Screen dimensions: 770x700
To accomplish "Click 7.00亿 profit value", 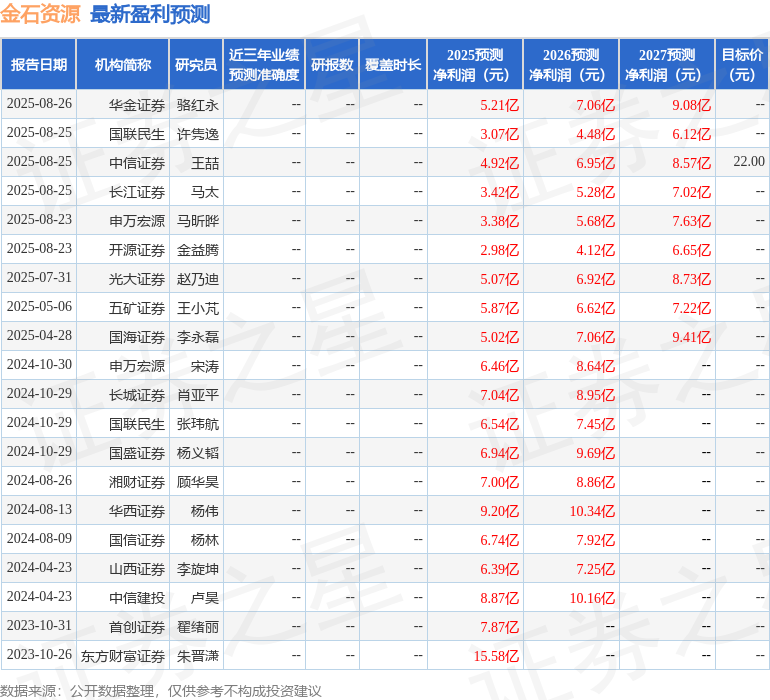I will point(499,482).
